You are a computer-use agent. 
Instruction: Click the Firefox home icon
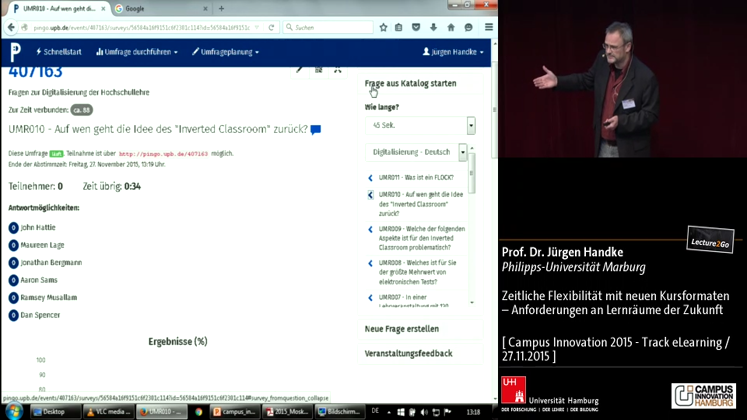pos(451,27)
